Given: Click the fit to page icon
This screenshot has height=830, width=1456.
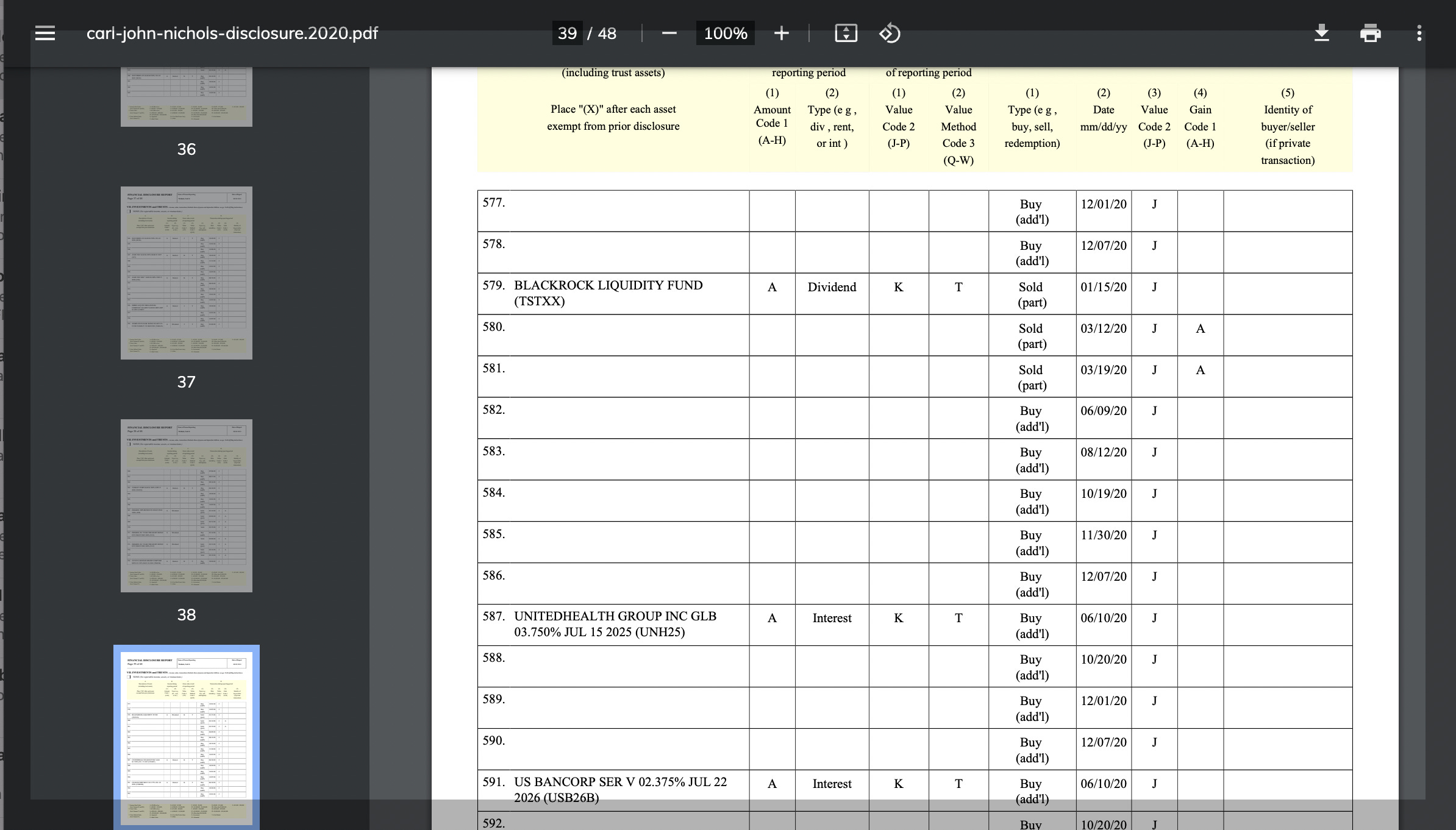Looking at the screenshot, I should (846, 33).
